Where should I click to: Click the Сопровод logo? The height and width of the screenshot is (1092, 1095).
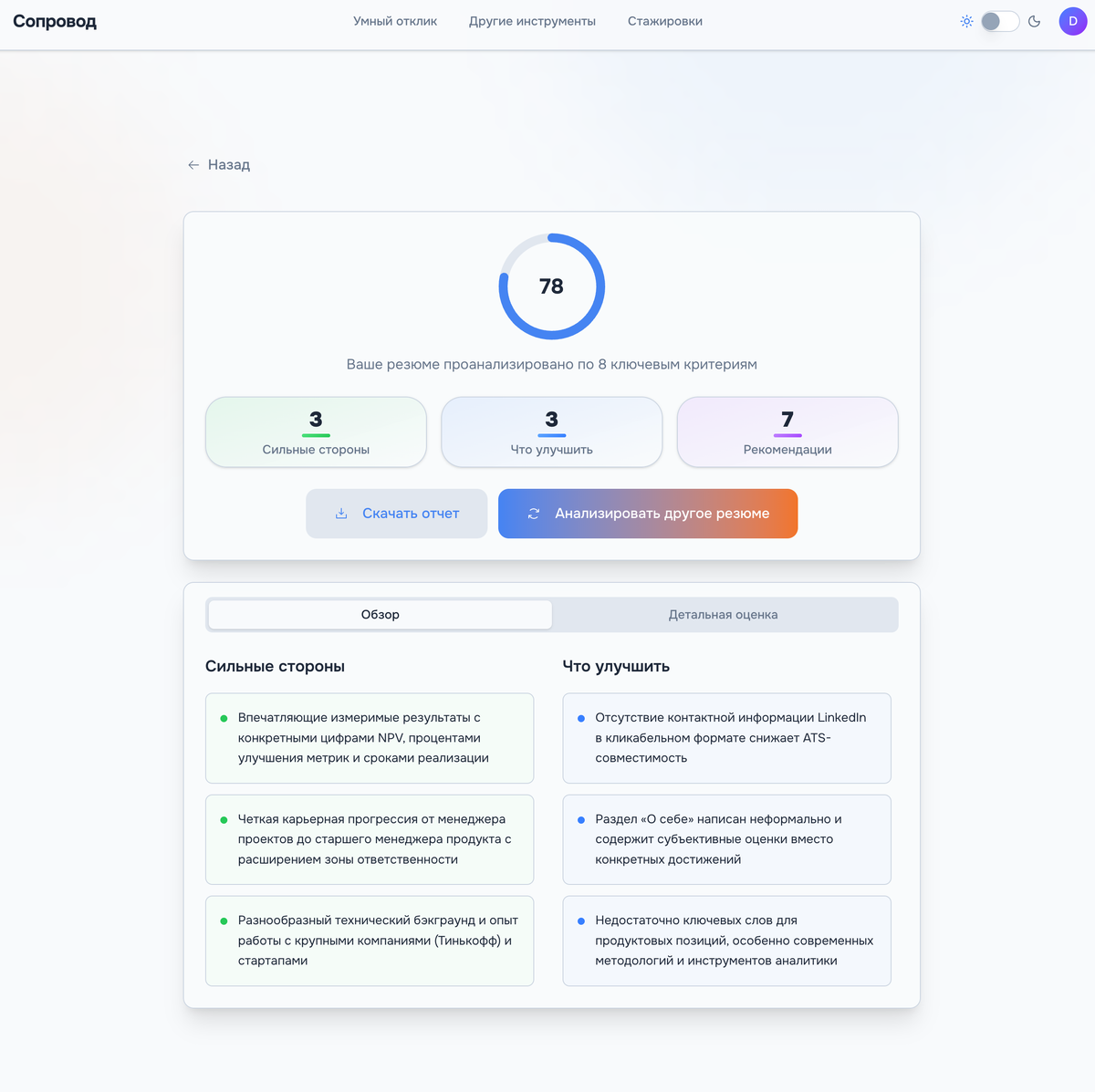[55, 21]
